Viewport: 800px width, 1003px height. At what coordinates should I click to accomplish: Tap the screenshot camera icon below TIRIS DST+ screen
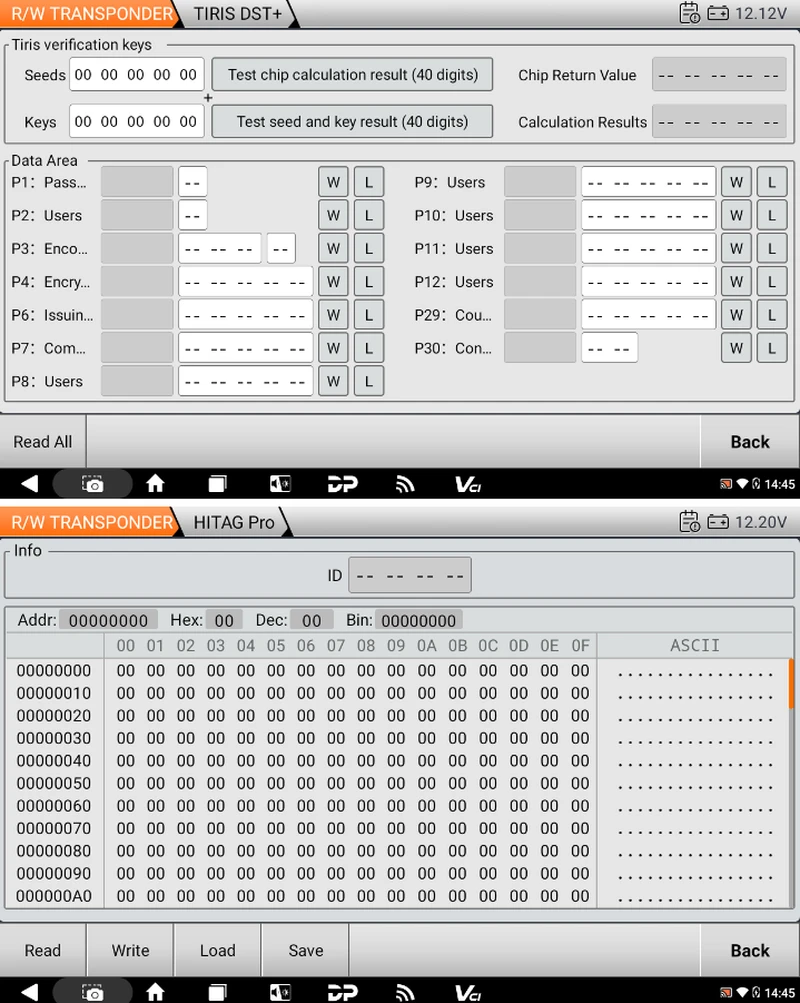93,484
